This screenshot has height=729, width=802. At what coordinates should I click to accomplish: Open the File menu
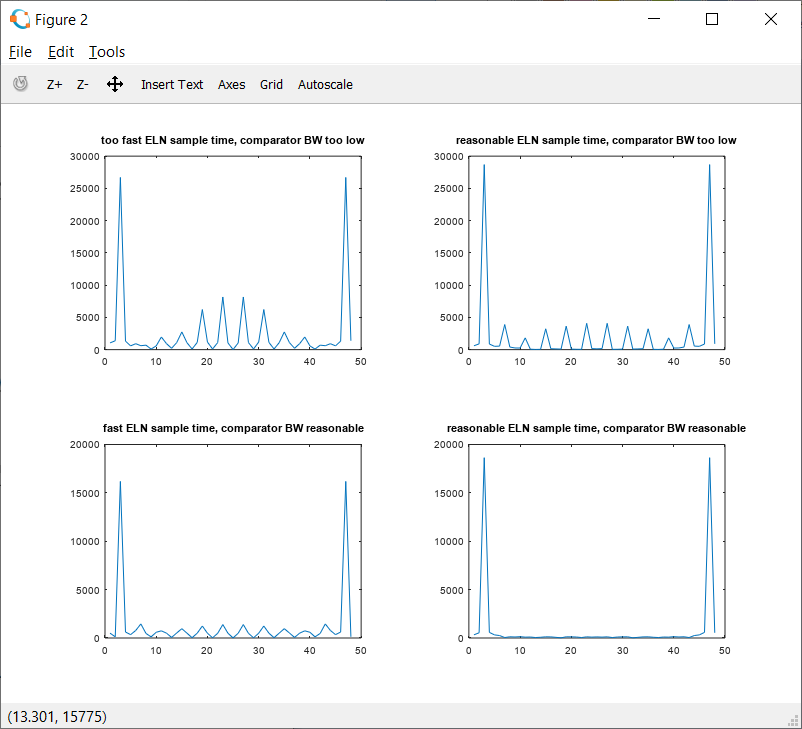point(20,52)
